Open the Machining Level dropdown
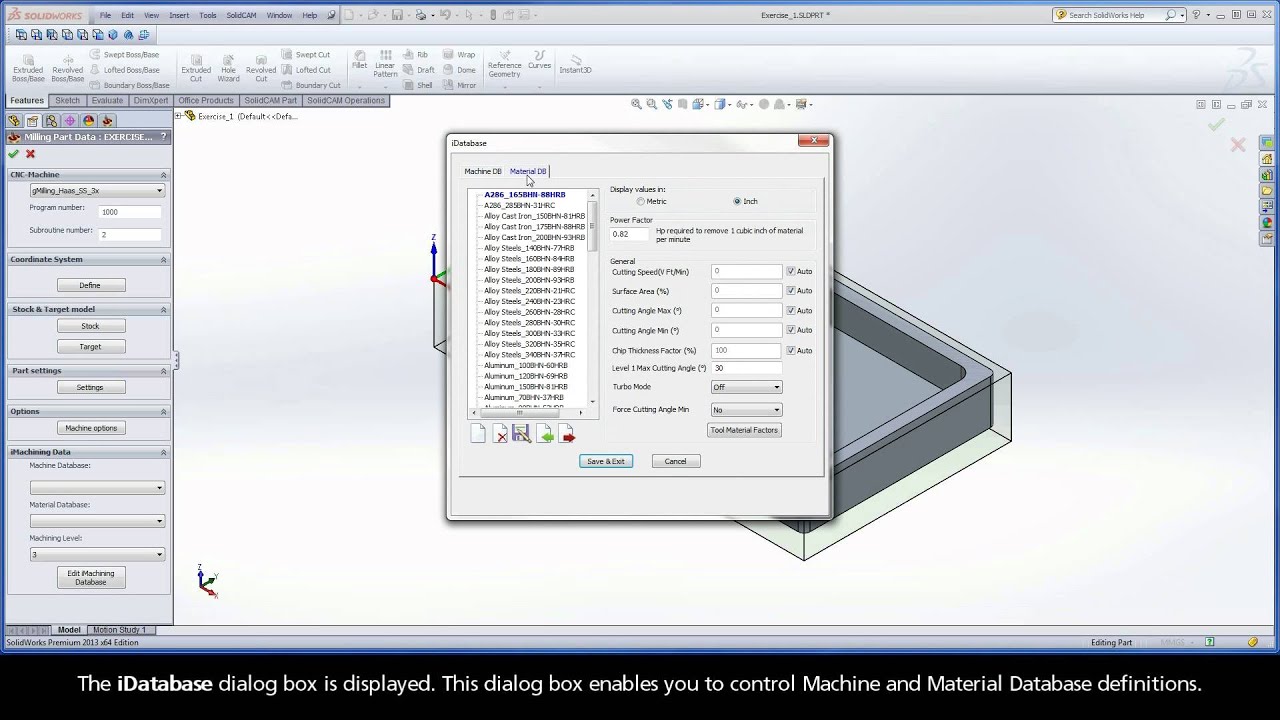The image size is (1280, 720). (x=97, y=554)
